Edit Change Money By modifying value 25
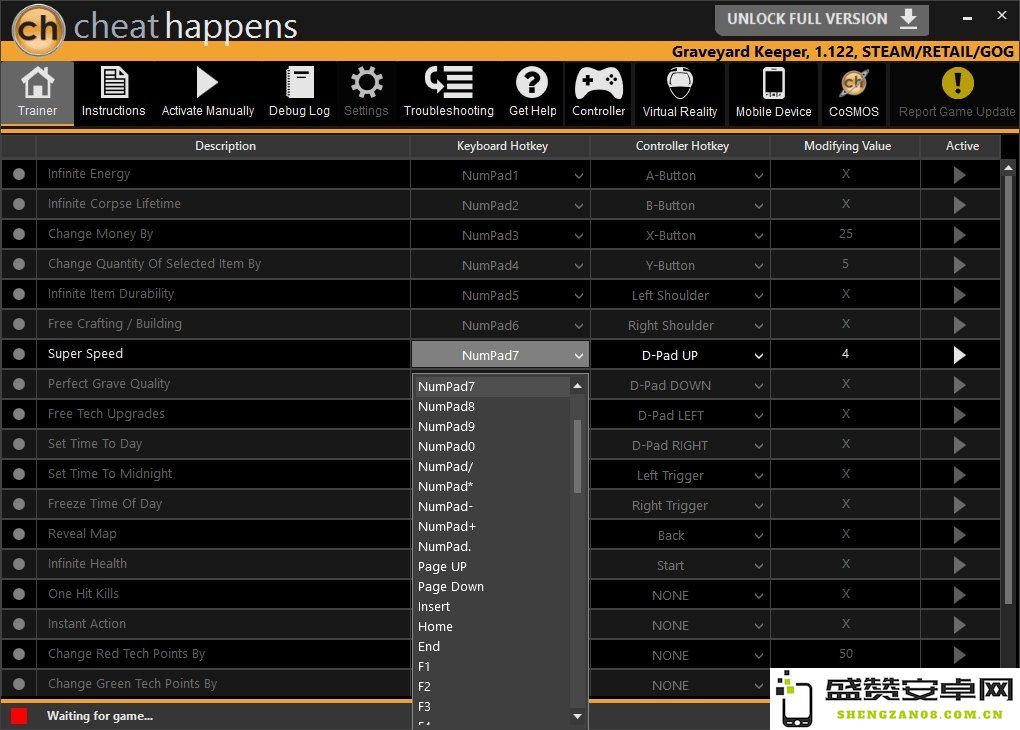 click(845, 234)
